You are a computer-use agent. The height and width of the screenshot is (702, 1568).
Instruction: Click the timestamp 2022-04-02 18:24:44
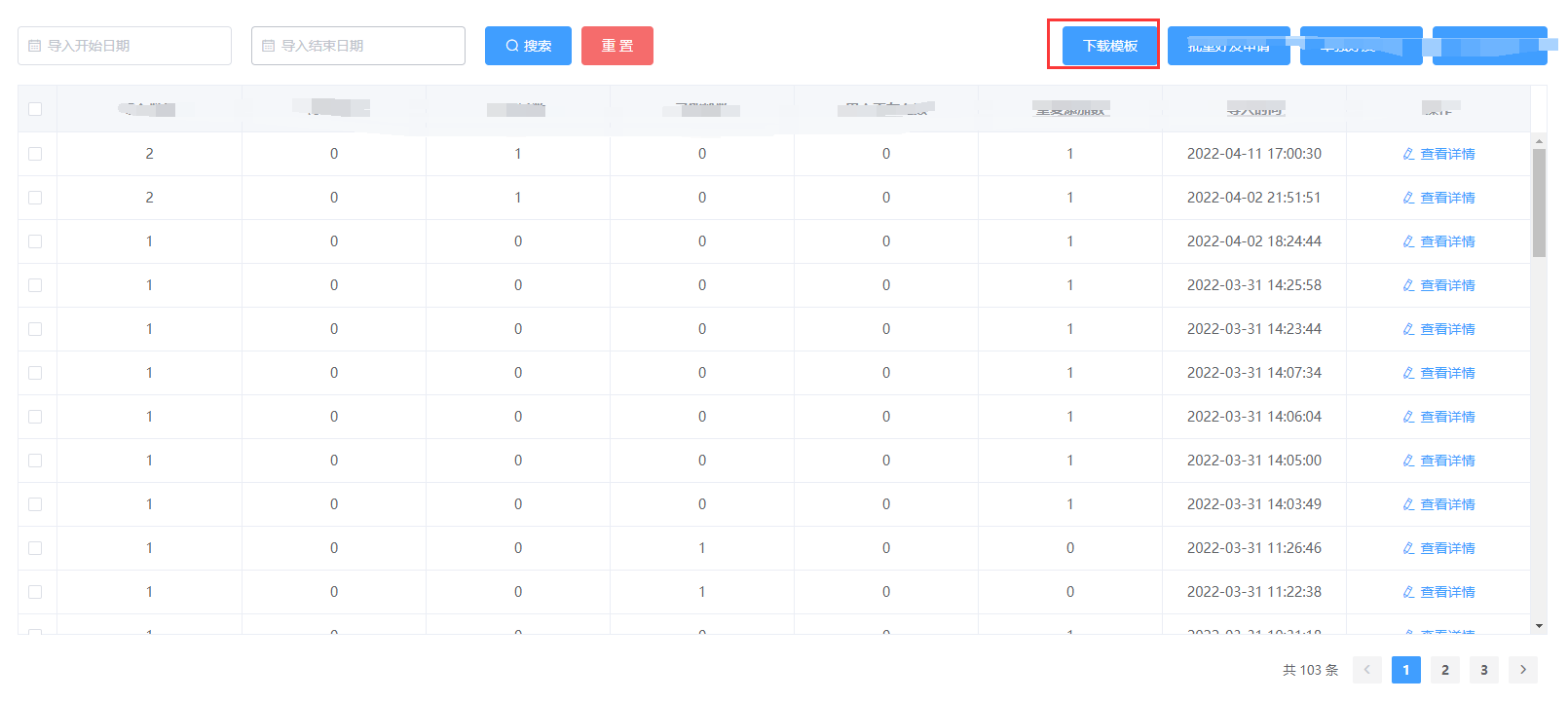click(x=1254, y=241)
